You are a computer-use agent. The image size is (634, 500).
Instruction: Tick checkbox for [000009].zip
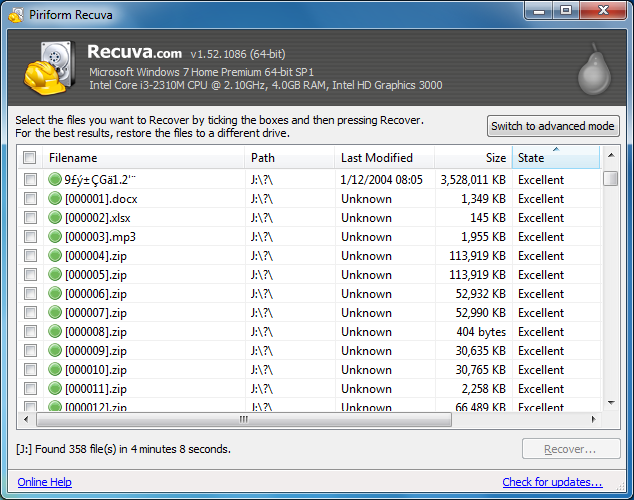[x=30, y=350]
